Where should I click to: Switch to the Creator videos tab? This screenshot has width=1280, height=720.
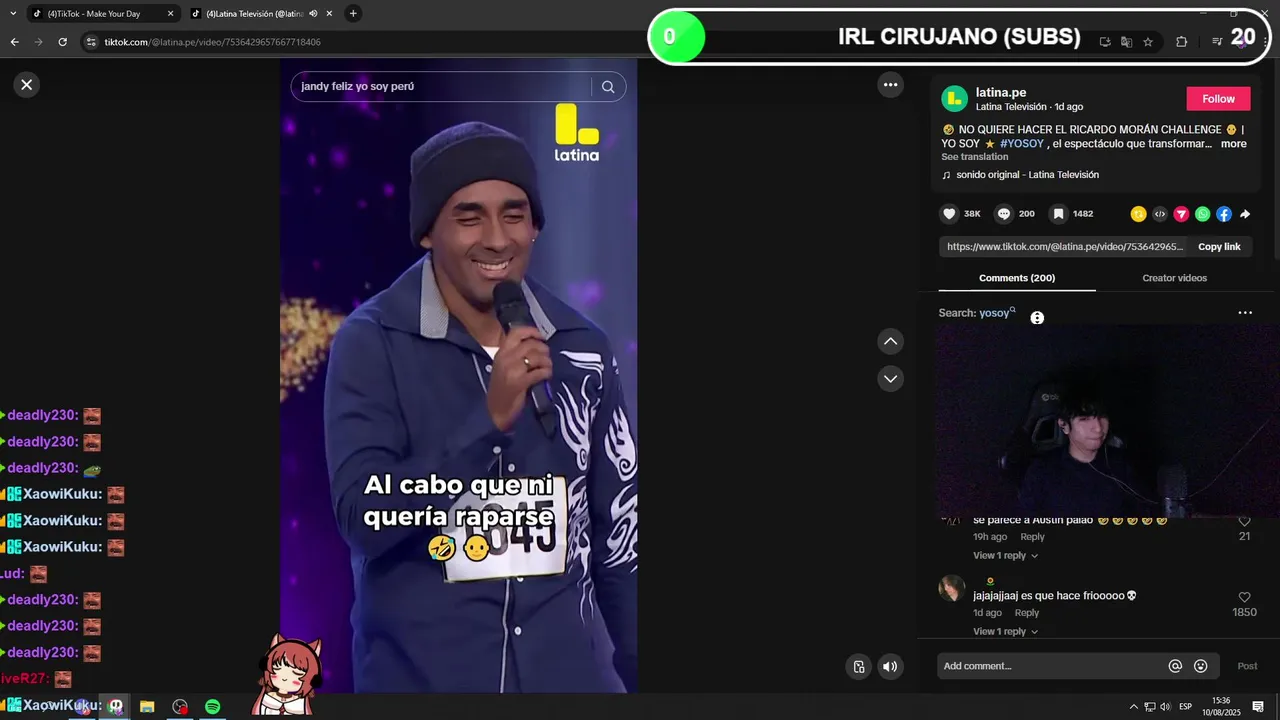1174,278
